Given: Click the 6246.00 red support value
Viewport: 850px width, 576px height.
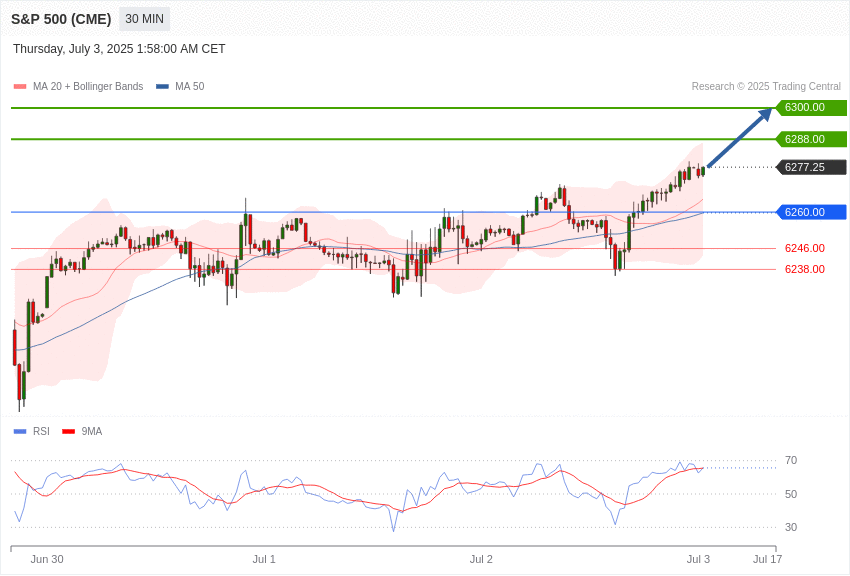Looking at the screenshot, I should pos(805,248).
